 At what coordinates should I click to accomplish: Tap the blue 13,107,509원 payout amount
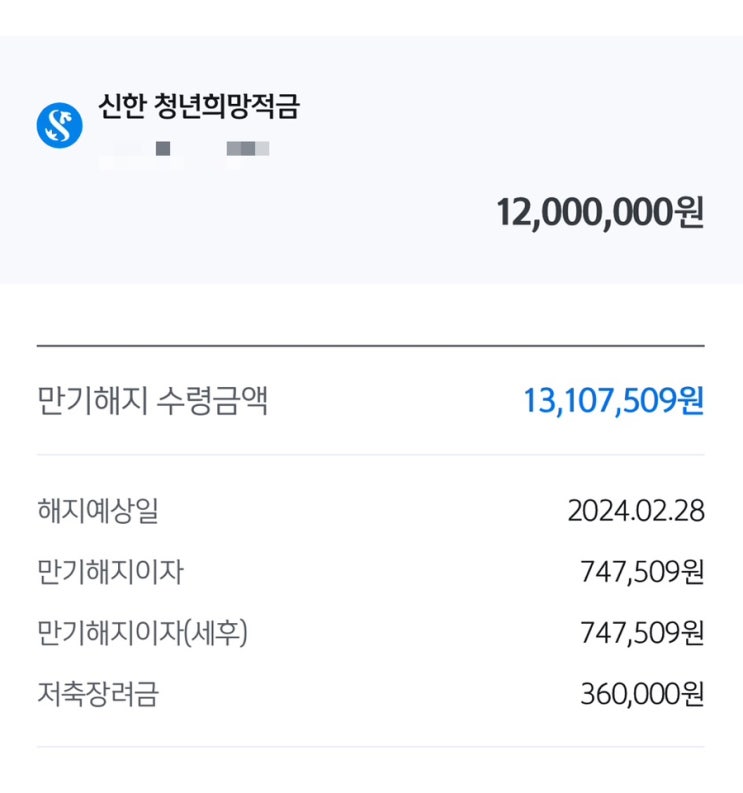pyautogui.click(x=613, y=401)
